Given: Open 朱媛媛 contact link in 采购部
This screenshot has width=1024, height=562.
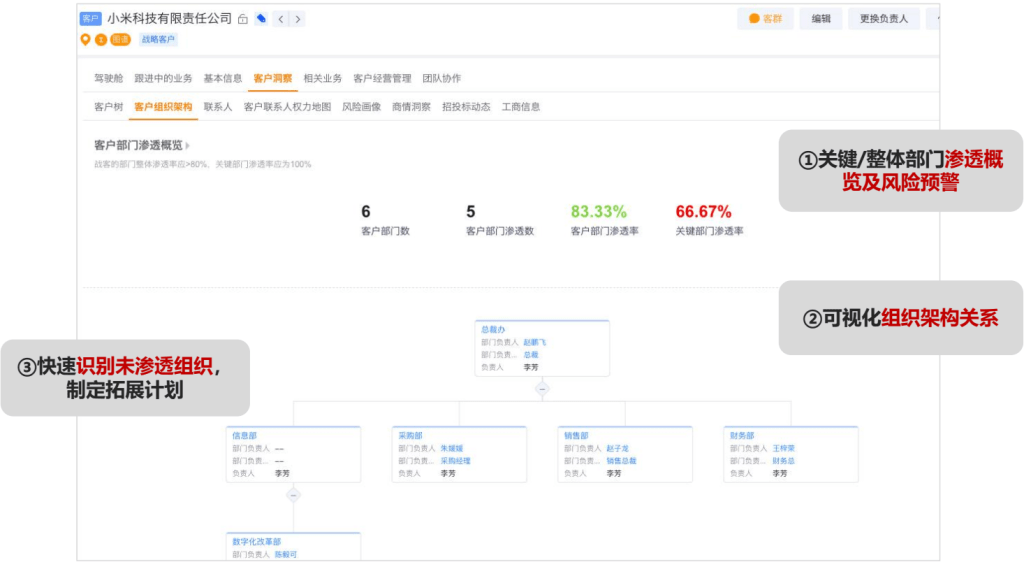Looking at the screenshot, I should (452, 448).
